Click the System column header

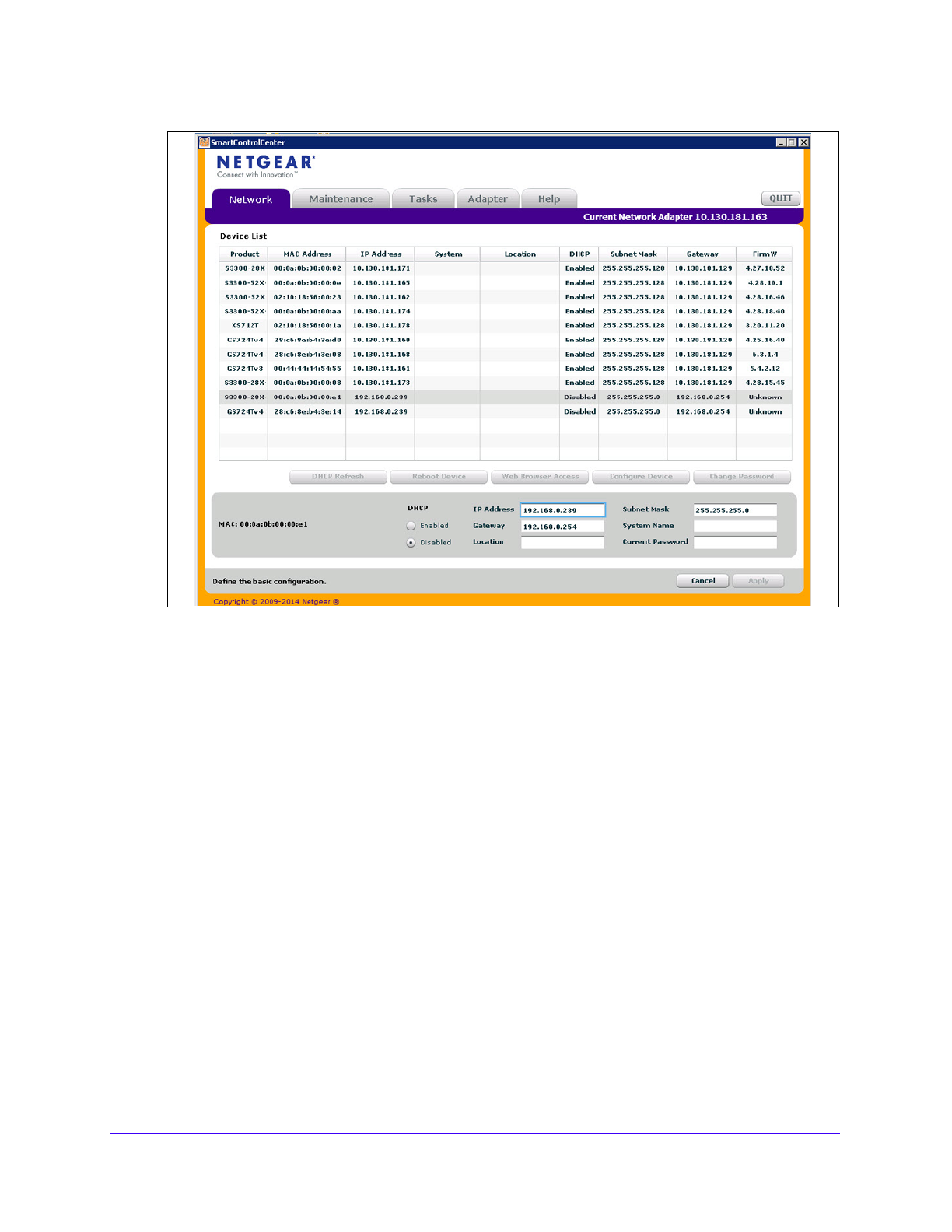point(448,254)
